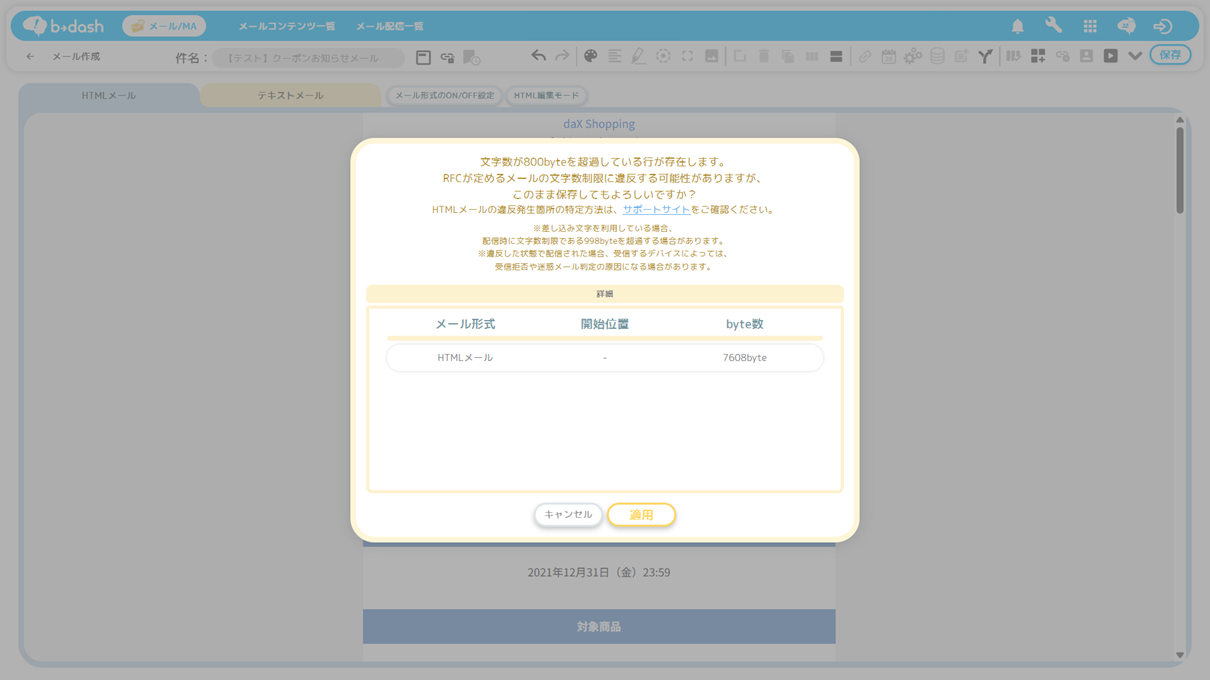Viewport: 1210px width, 680px height.
Task: Open the apps grid menu
Action: tap(1090, 26)
